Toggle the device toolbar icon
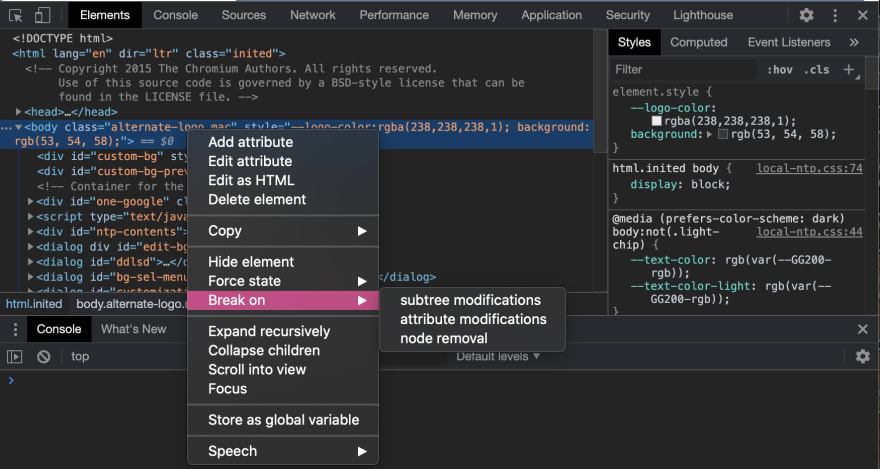This screenshot has height=469, width=880. (x=42, y=15)
